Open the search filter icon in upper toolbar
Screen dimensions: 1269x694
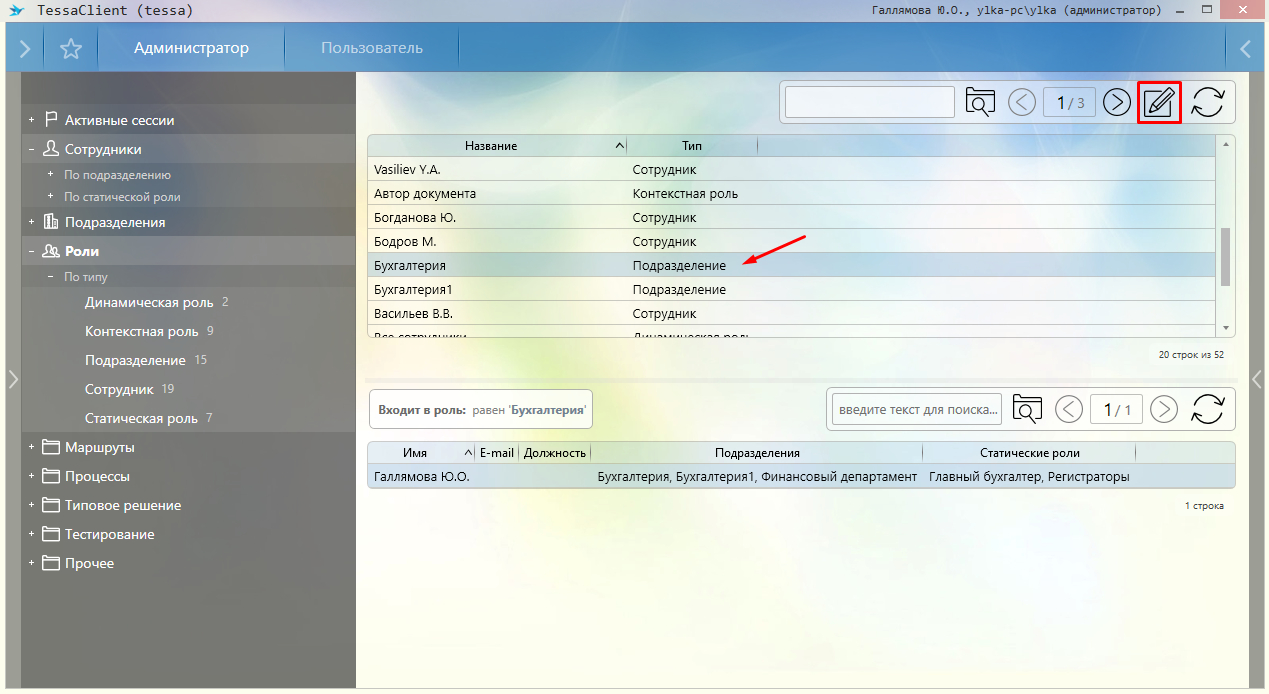point(981,102)
